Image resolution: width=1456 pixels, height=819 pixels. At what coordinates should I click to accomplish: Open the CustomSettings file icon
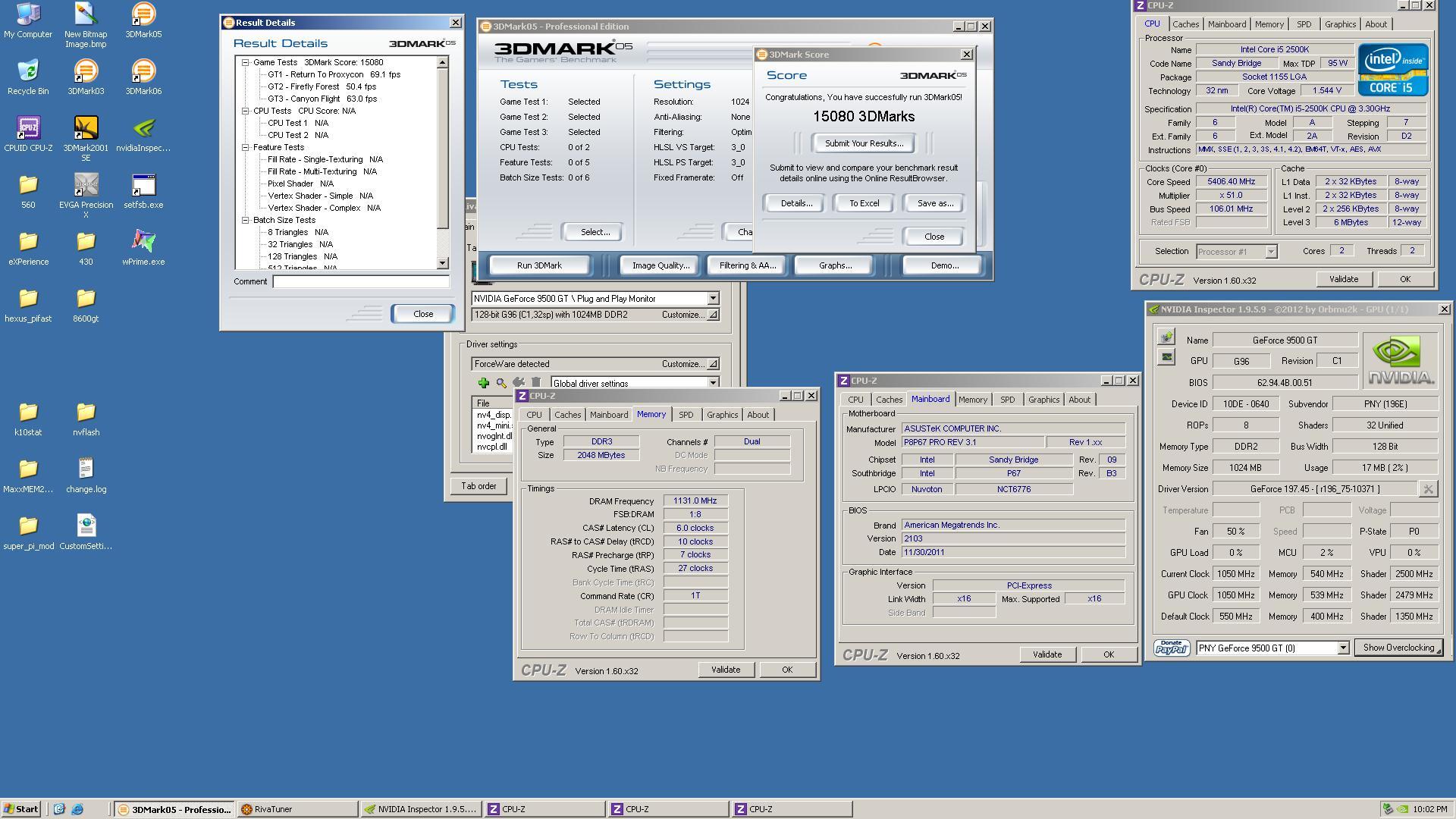pos(86,532)
